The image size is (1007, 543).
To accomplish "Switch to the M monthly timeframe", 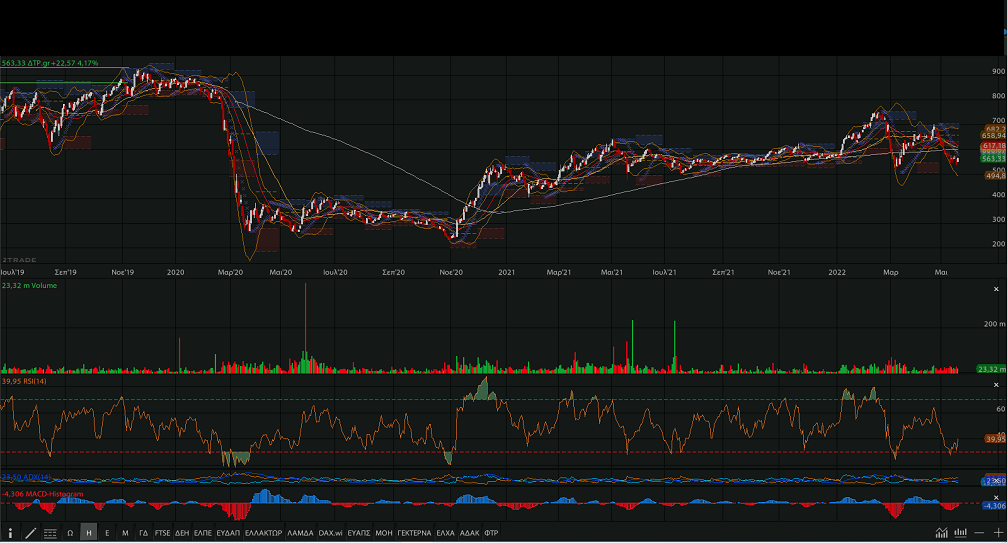I will tap(125, 533).
